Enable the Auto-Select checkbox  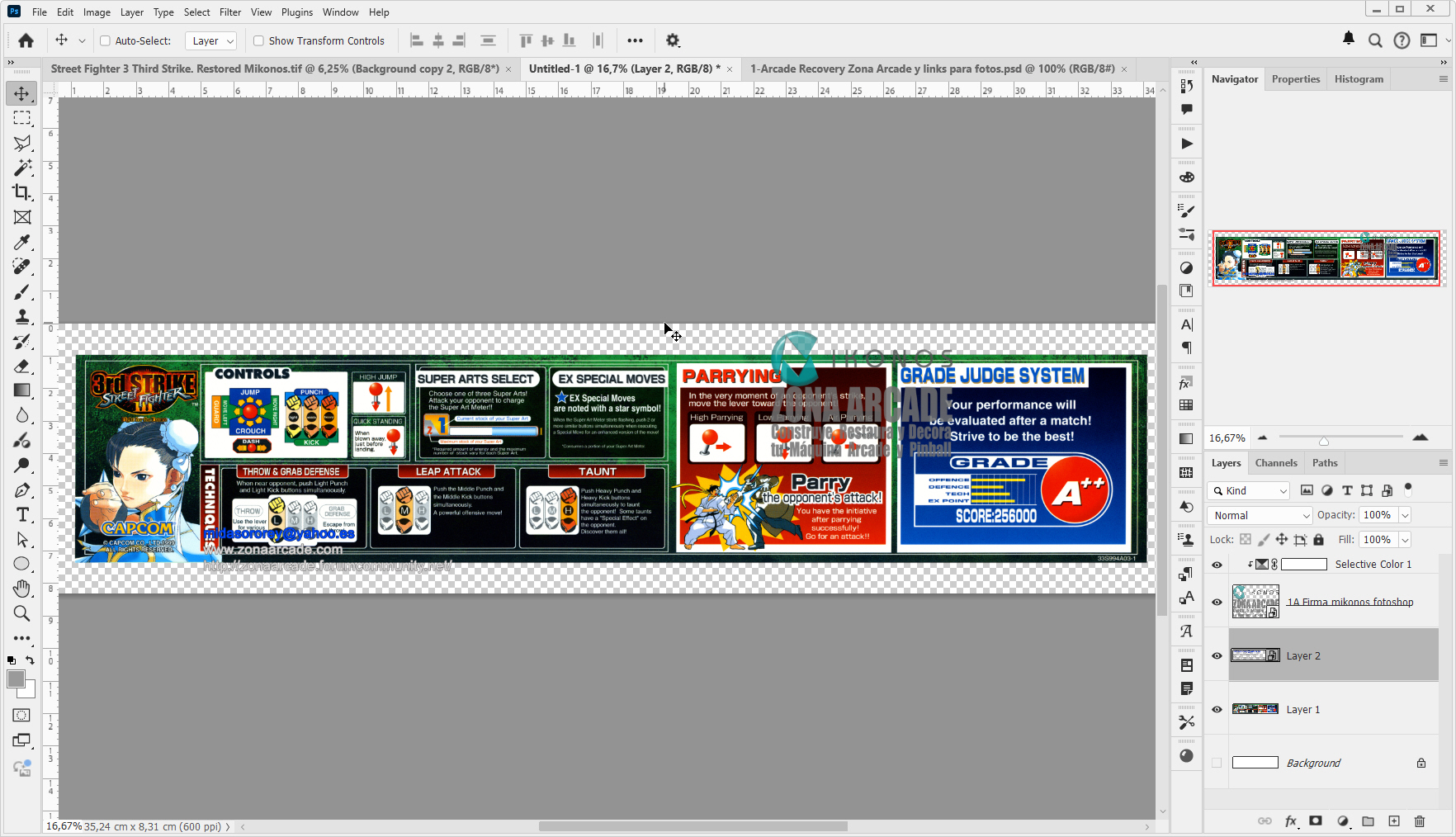point(106,40)
